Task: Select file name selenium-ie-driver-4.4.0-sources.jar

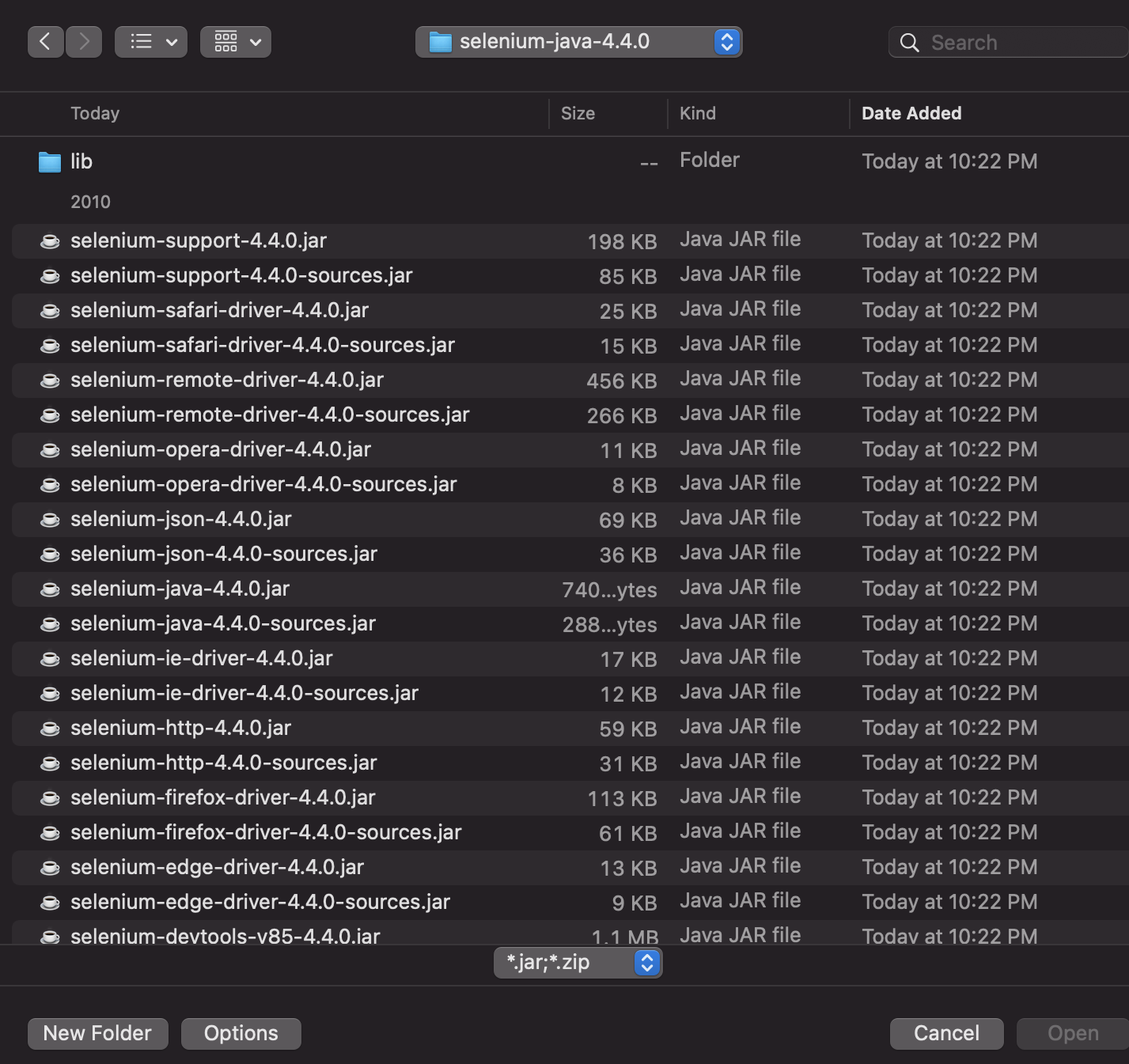Action: [x=244, y=693]
